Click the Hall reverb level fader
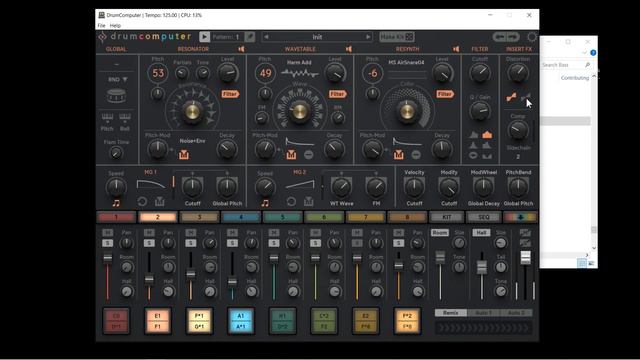This screenshot has width=640, height=360. [482, 267]
